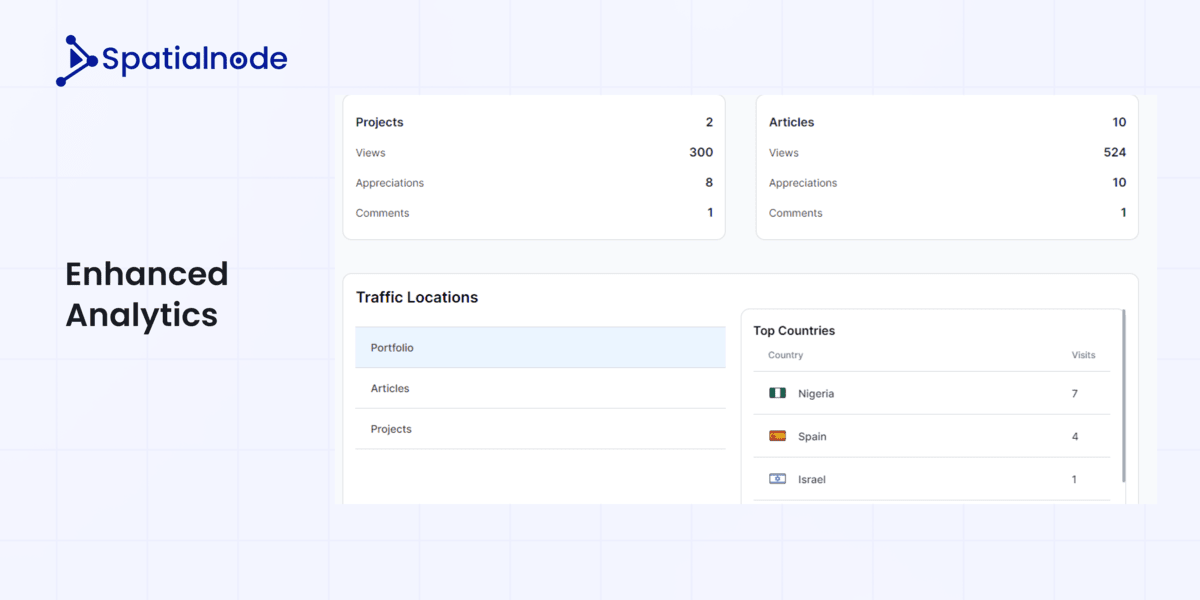The width and height of the screenshot is (1200, 600).
Task: Click the Comments count under Articles
Action: tap(1122, 212)
